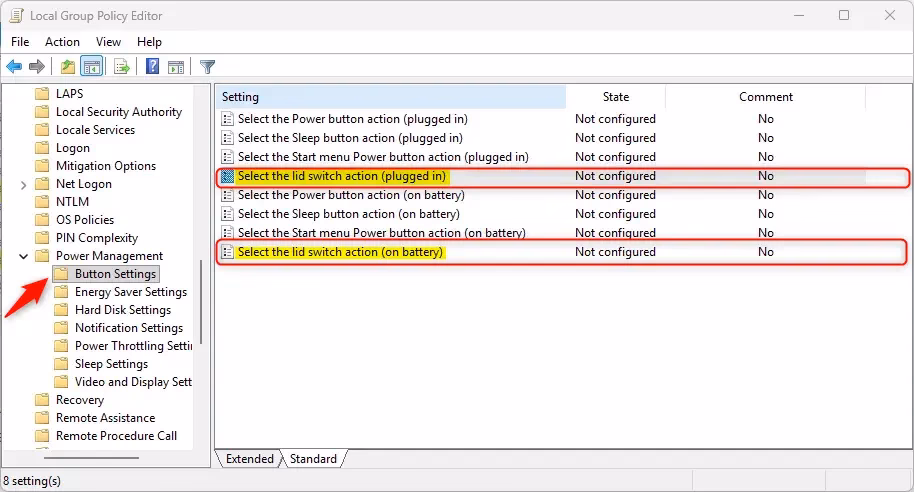Image resolution: width=914 pixels, height=492 pixels.
Task: Open Help via blue question mark icon
Action: 153,67
